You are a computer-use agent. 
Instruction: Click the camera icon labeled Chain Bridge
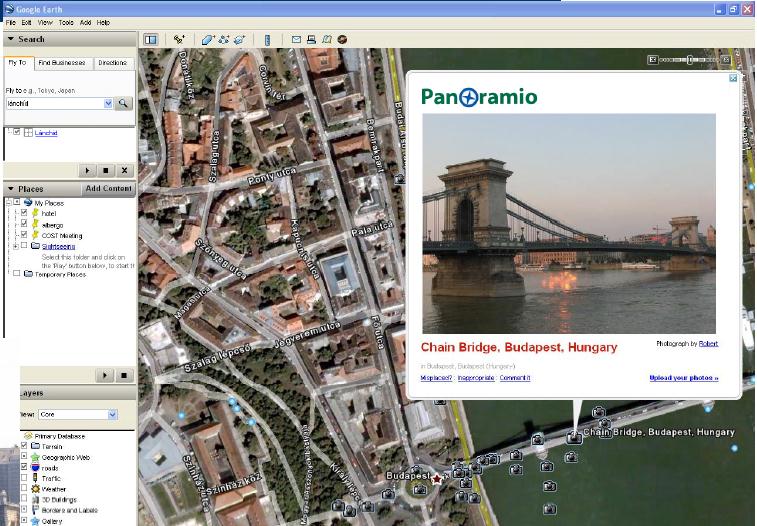click(x=574, y=437)
